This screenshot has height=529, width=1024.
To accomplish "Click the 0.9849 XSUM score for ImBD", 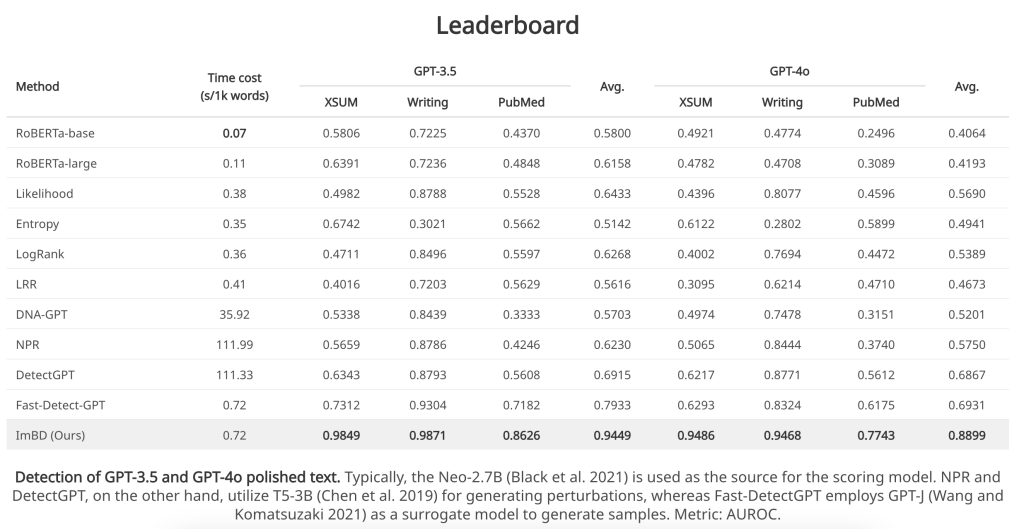I will click(x=341, y=435).
